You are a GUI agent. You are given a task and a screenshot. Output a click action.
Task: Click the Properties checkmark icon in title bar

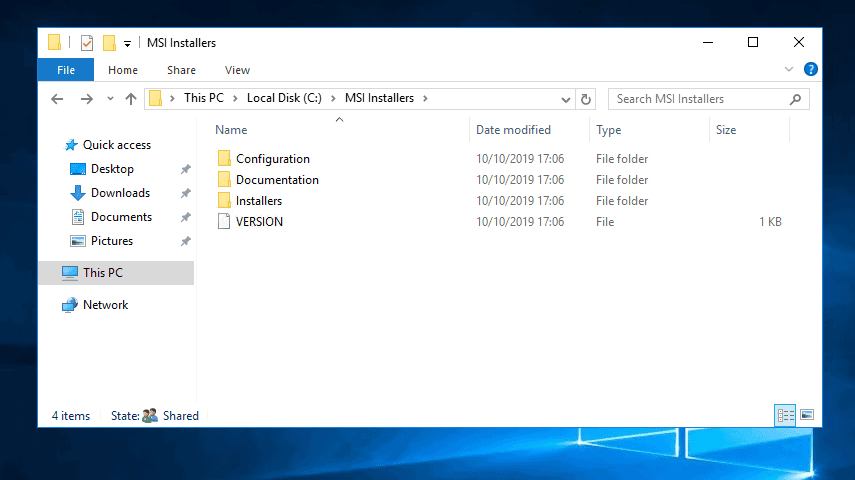(87, 43)
